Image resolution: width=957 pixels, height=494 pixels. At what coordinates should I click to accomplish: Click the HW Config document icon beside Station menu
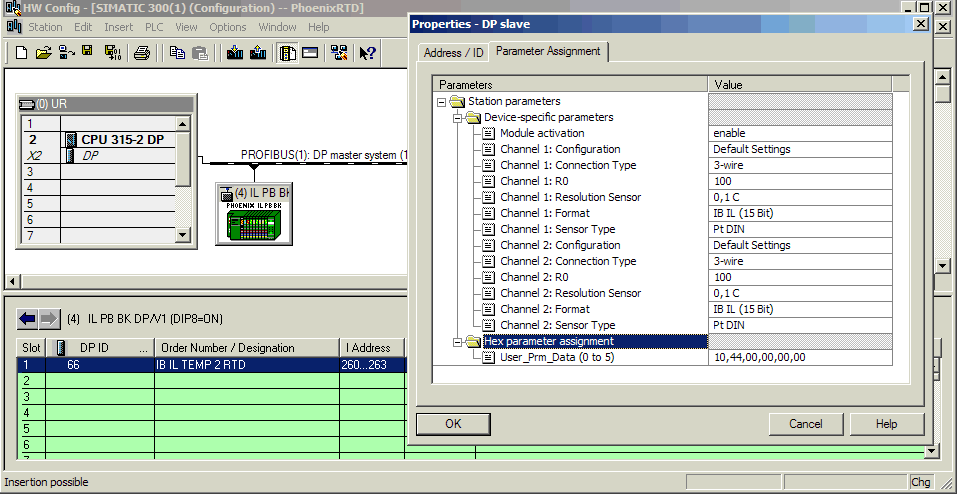click(14, 27)
